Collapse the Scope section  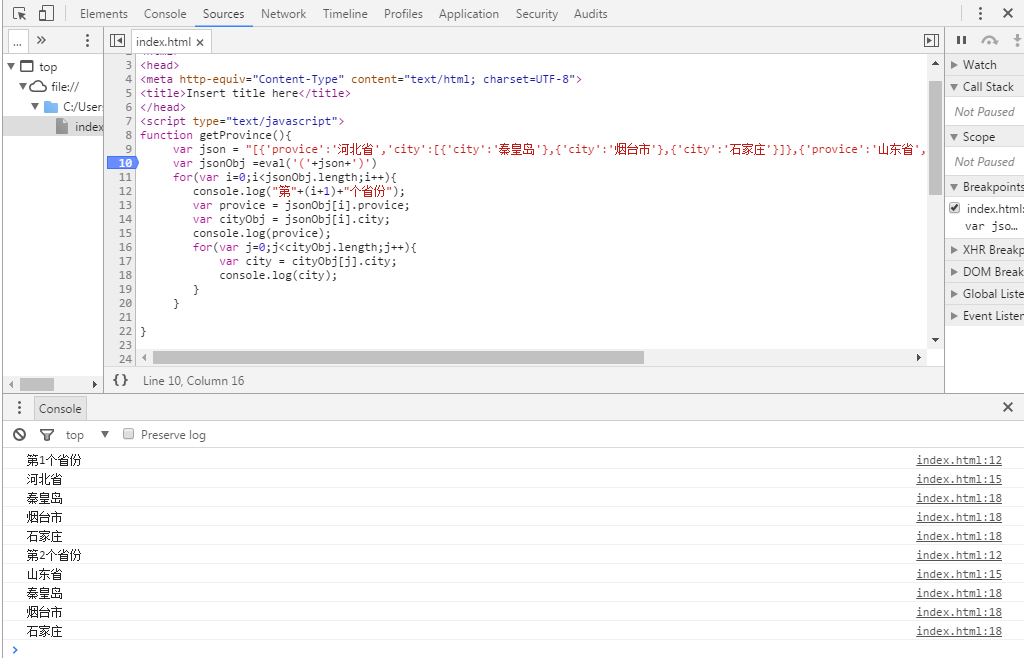(955, 137)
